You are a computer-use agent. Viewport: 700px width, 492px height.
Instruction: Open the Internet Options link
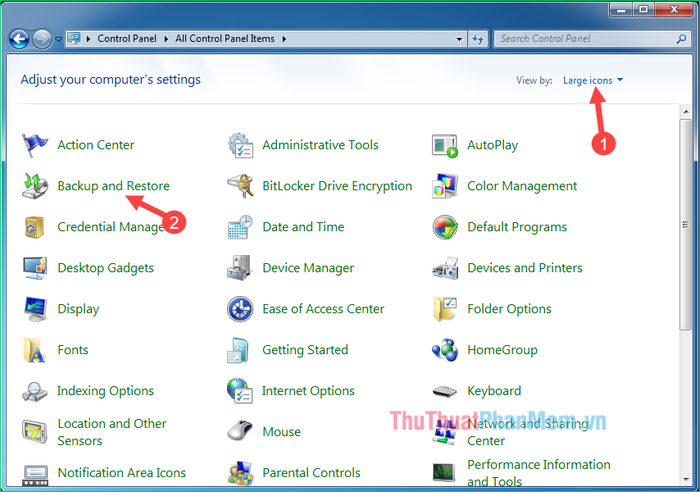[308, 391]
